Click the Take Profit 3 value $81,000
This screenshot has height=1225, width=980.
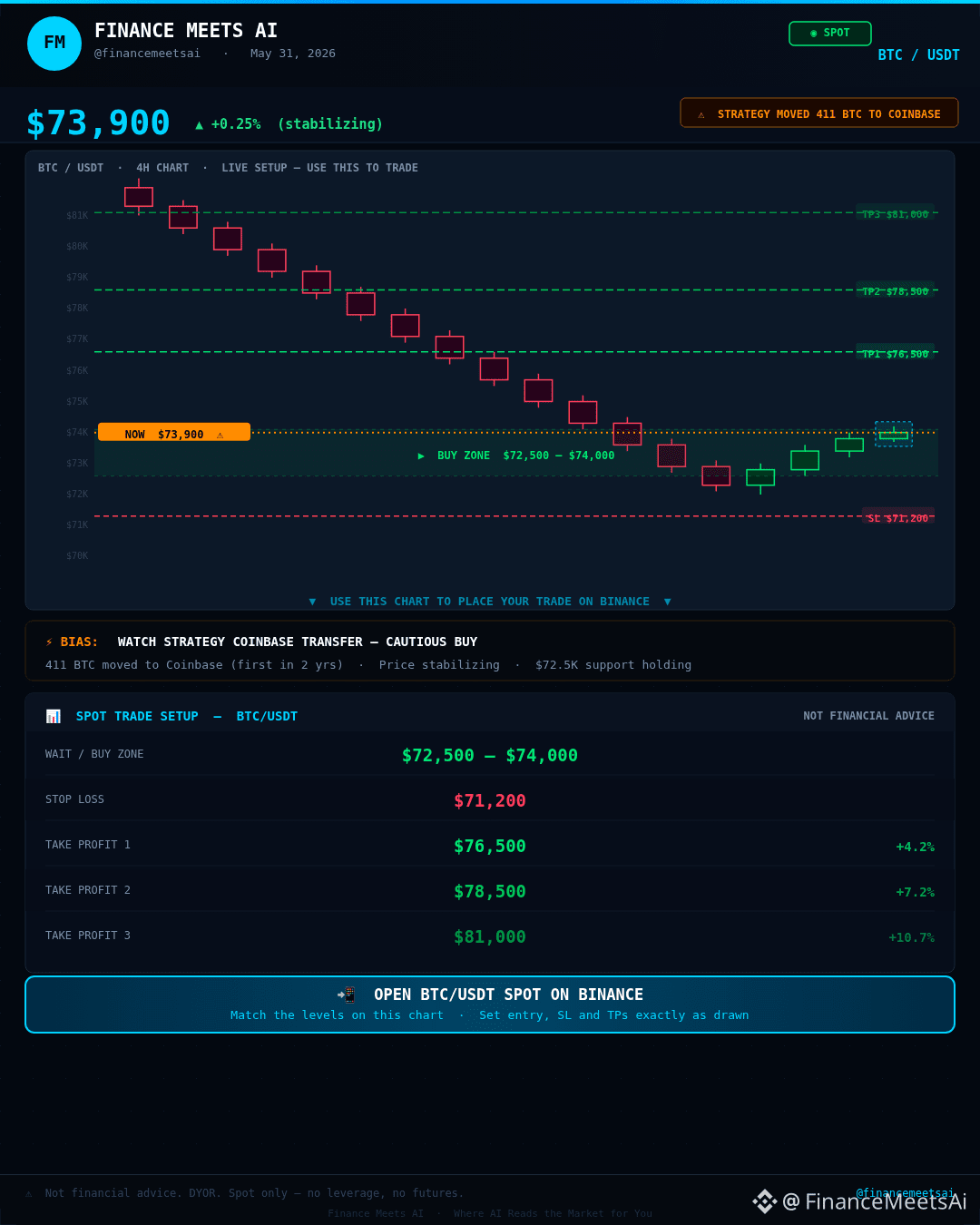490,936
